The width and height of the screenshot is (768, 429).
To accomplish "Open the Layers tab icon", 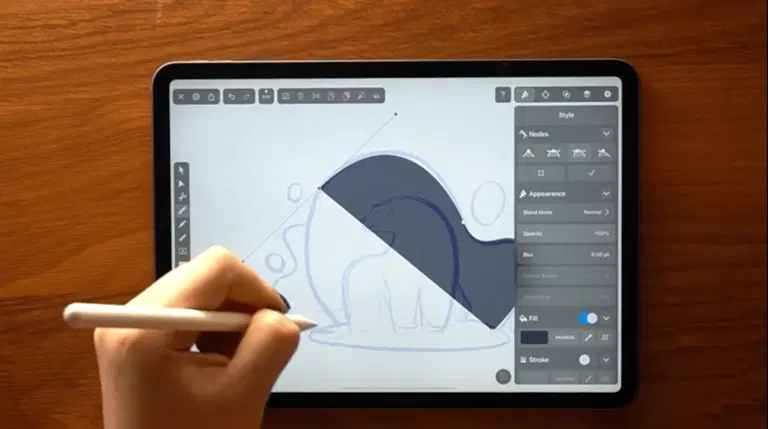I will 587,95.
